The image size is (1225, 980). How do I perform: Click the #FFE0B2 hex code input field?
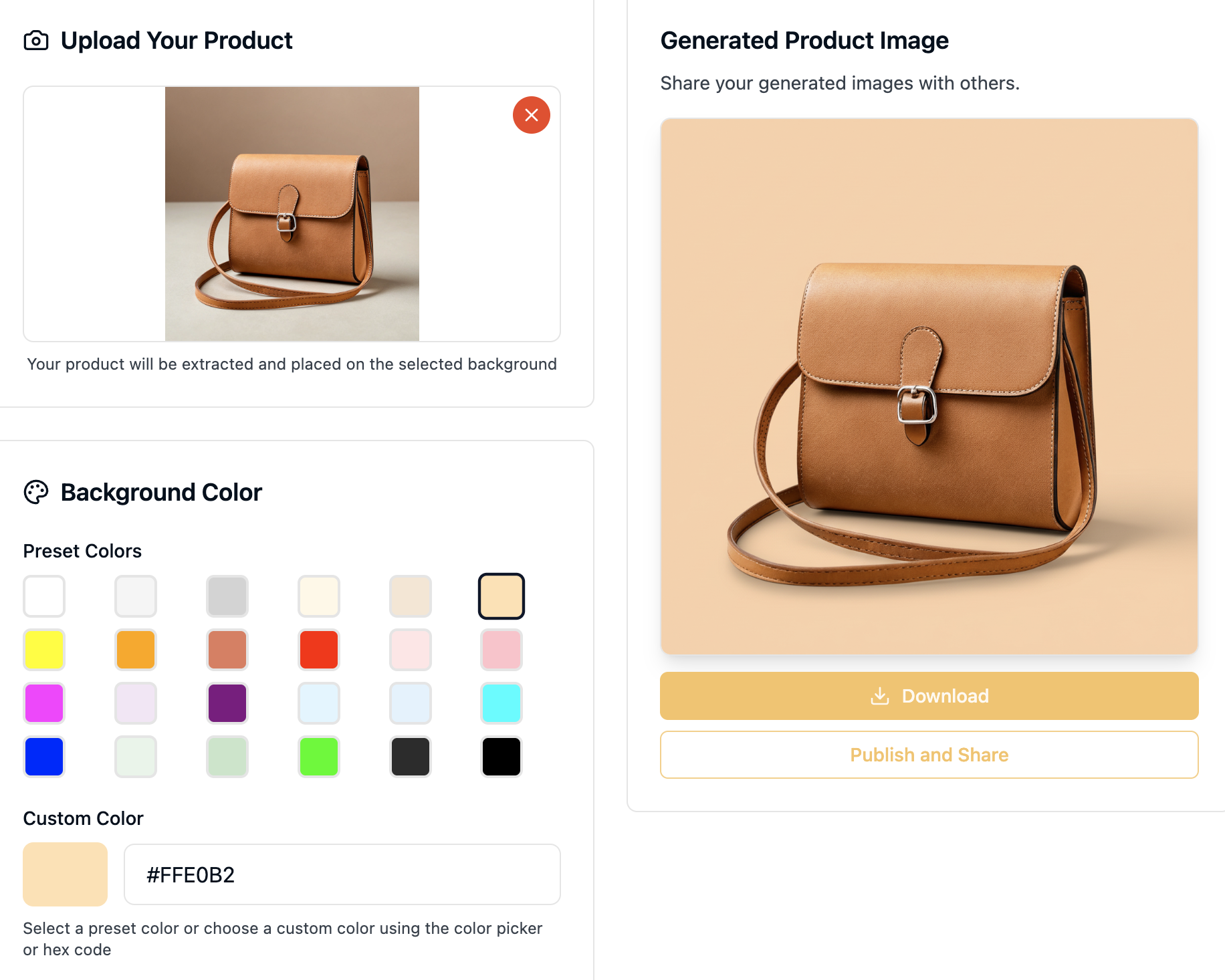342,874
